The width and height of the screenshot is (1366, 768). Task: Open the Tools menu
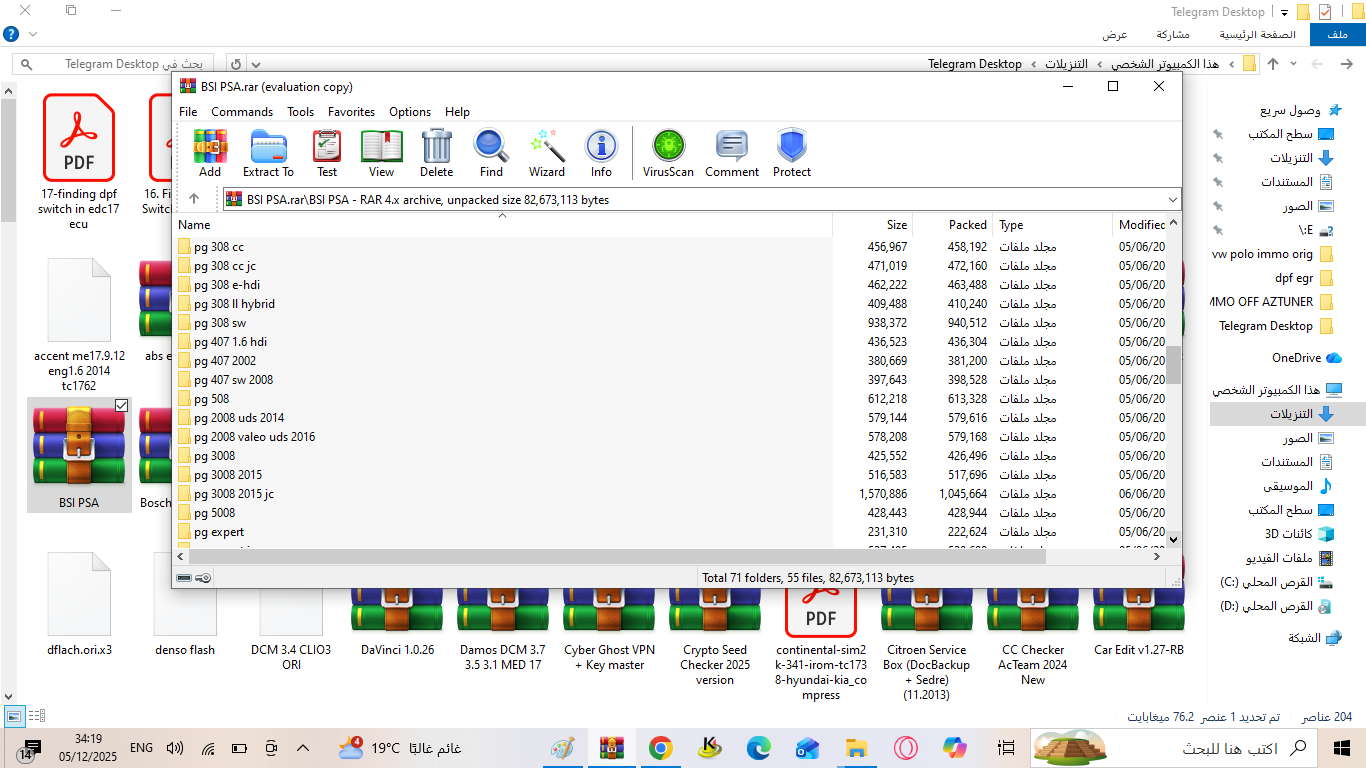point(300,112)
